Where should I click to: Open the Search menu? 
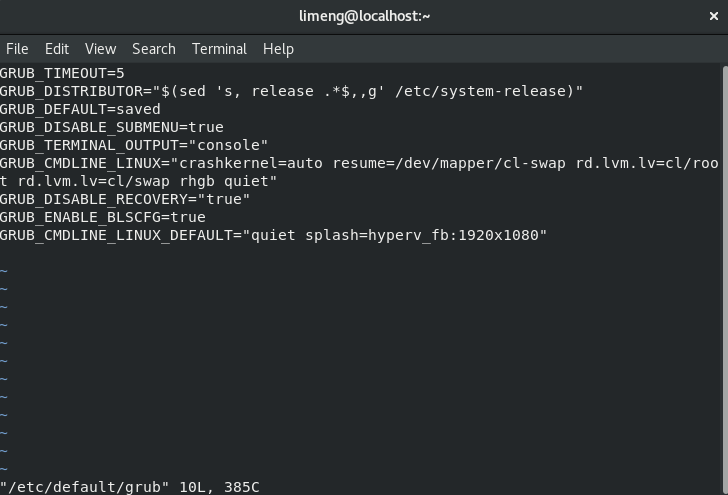point(153,48)
